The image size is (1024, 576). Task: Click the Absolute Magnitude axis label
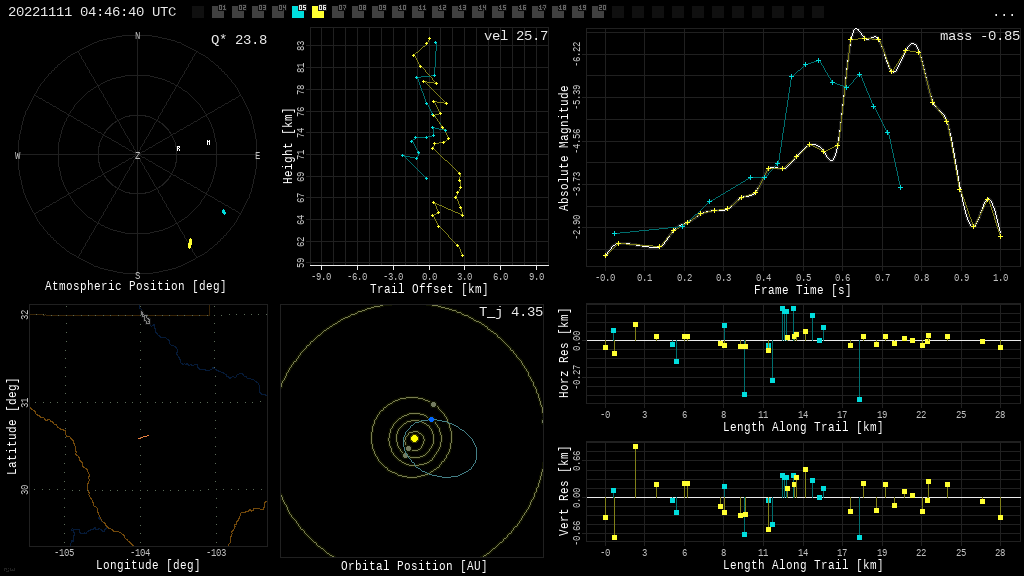coord(564,147)
